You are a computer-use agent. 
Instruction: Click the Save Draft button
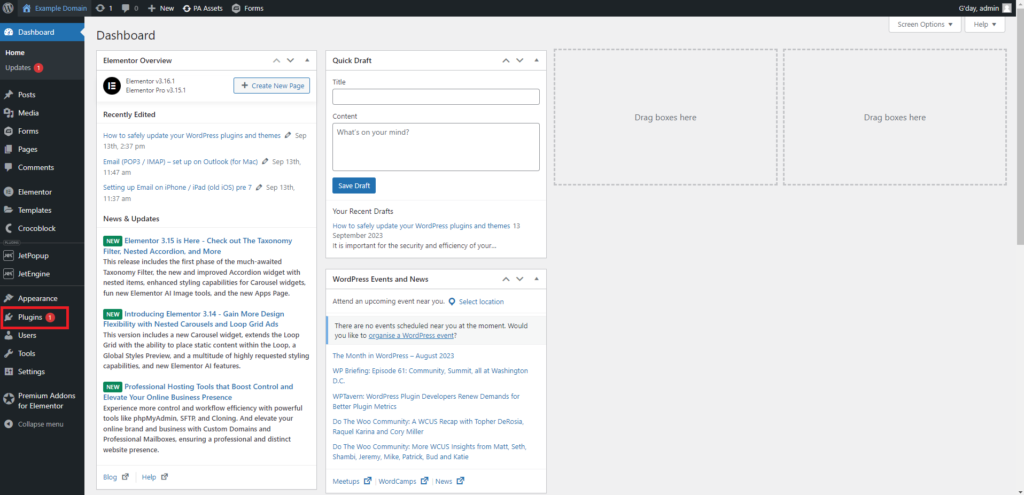(354, 185)
